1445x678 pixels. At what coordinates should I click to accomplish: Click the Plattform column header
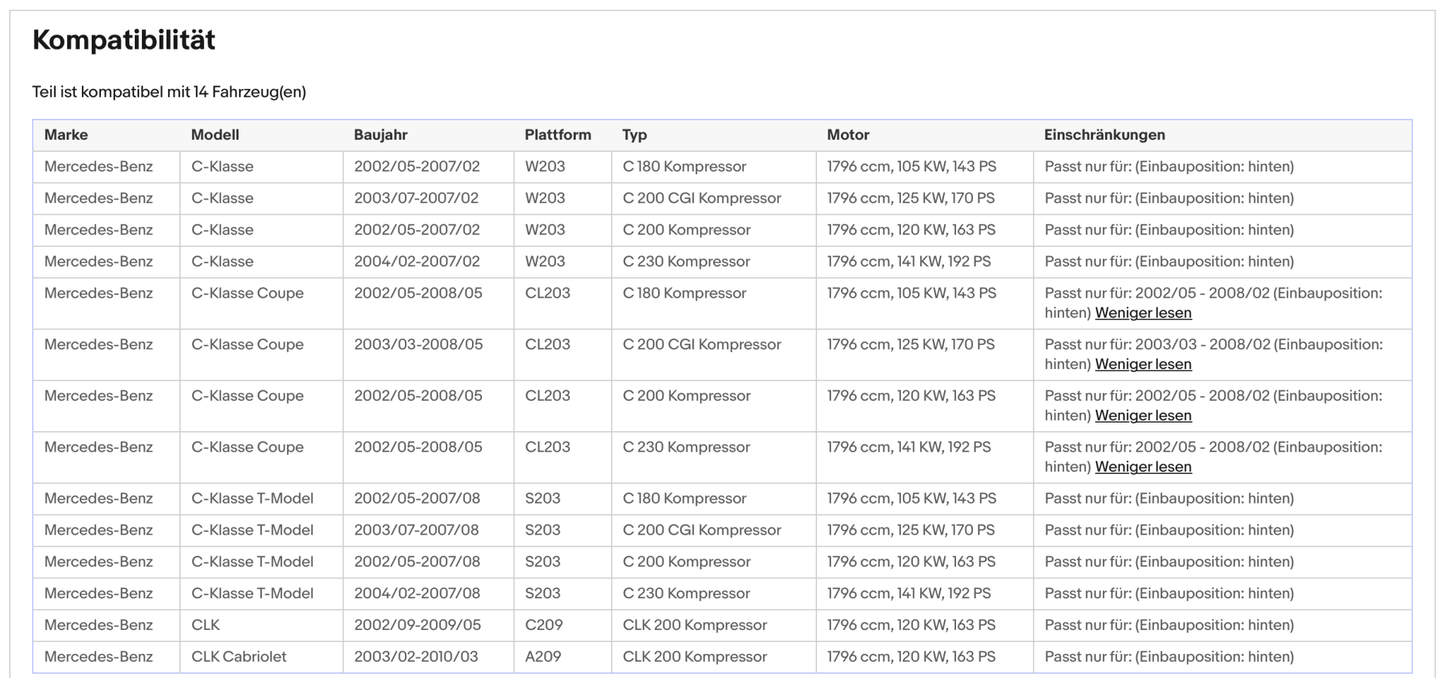(x=557, y=135)
